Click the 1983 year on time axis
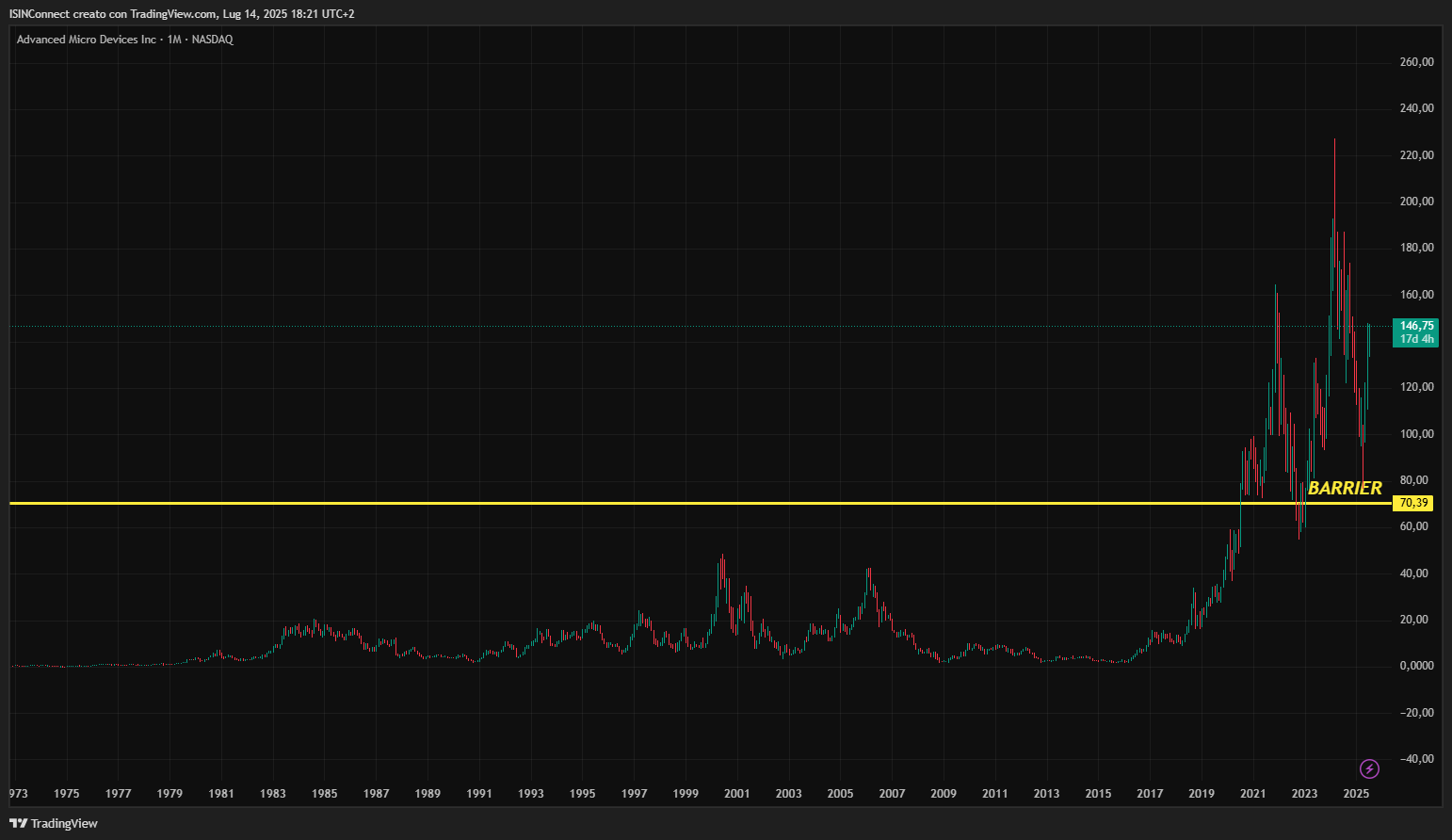Image resolution: width=1452 pixels, height=840 pixels. click(273, 794)
